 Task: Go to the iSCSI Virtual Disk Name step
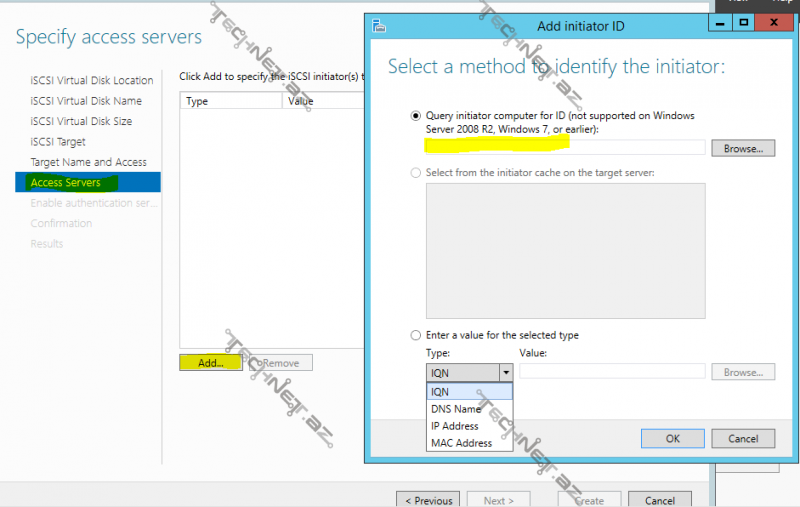(86, 101)
